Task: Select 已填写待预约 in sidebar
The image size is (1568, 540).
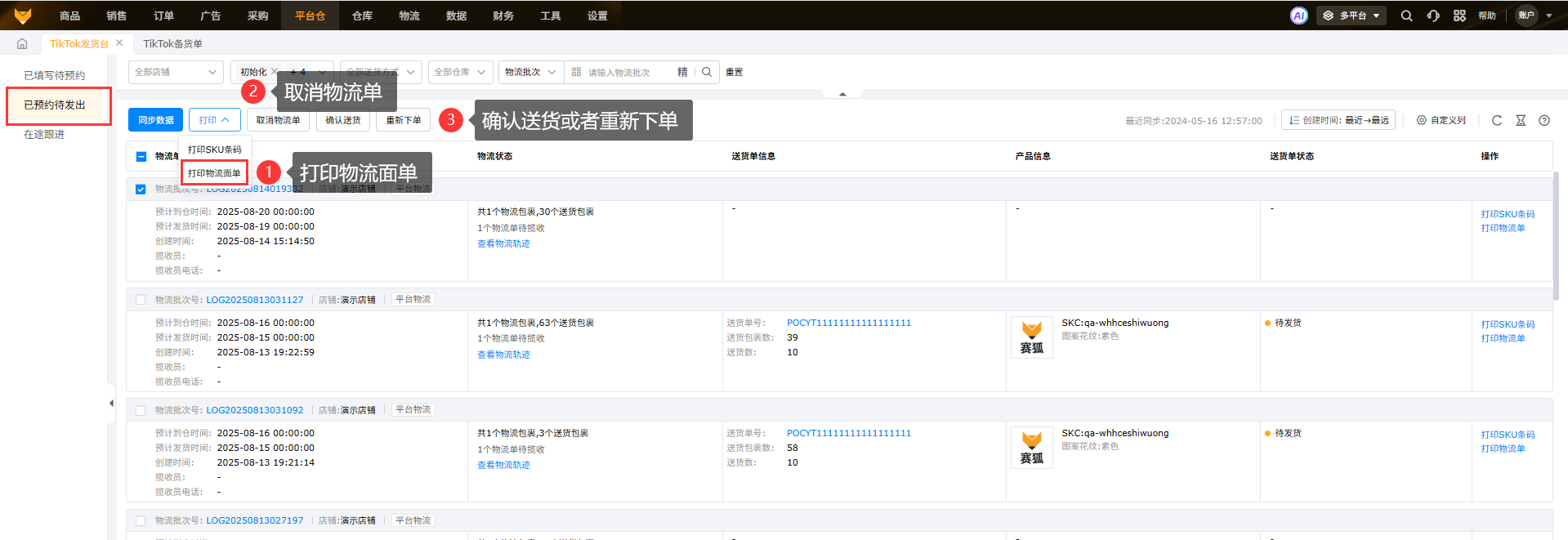Action: pyautogui.click(x=54, y=75)
